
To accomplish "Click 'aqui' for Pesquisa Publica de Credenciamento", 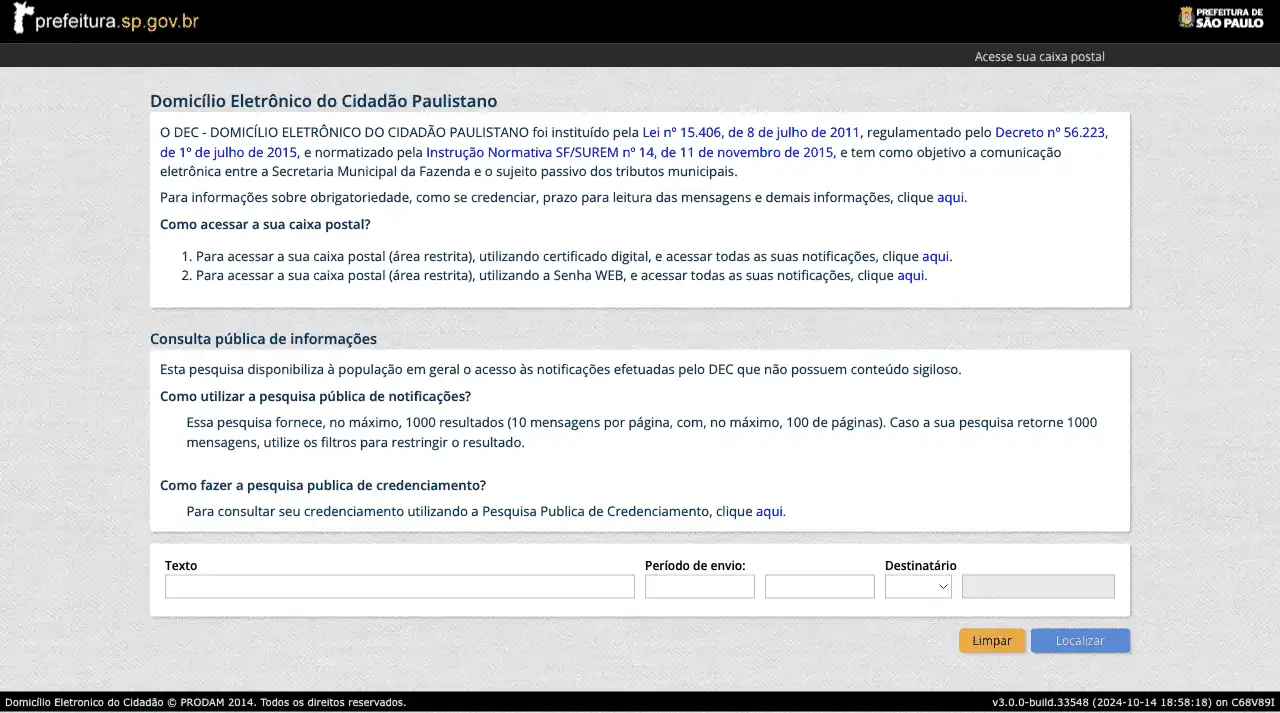I will (769, 512).
